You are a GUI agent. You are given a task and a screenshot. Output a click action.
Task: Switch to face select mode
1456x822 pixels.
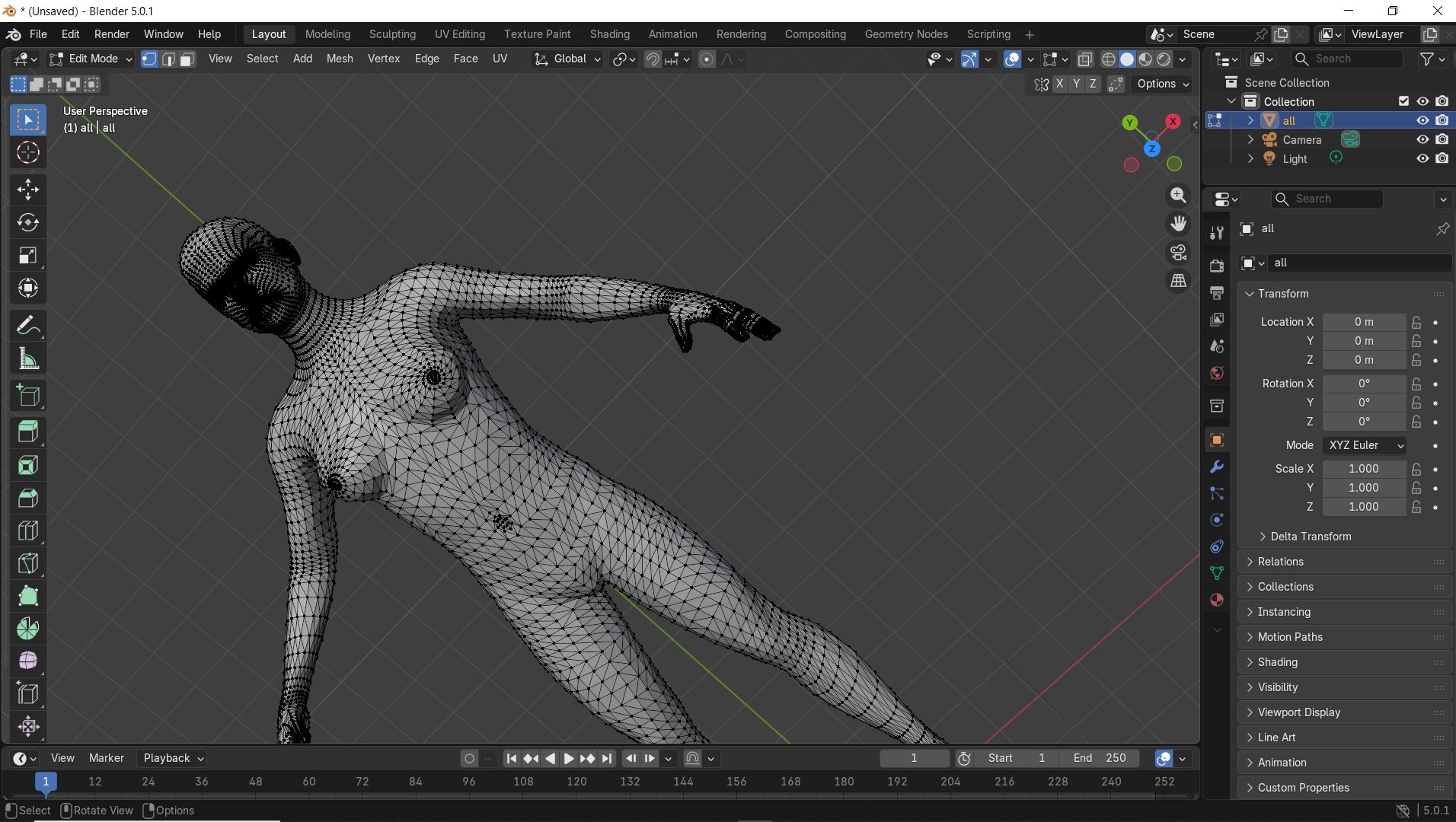tap(187, 59)
